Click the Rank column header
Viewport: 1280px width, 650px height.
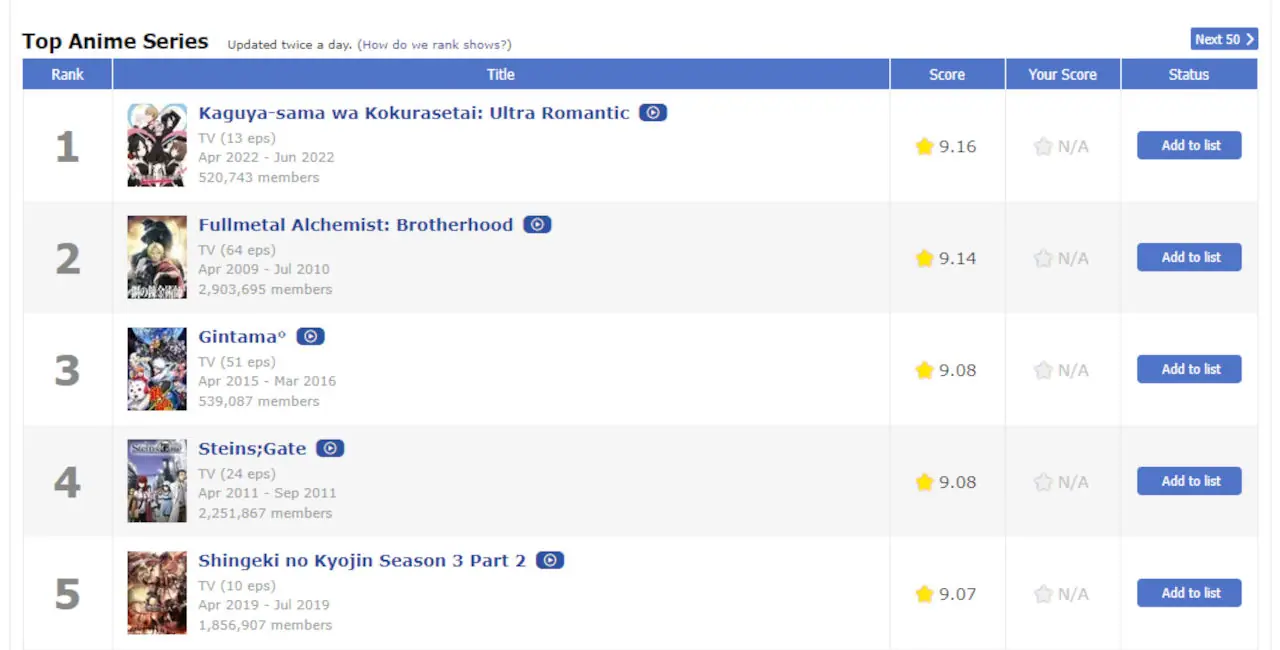pyautogui.click(x=68, y=75)
